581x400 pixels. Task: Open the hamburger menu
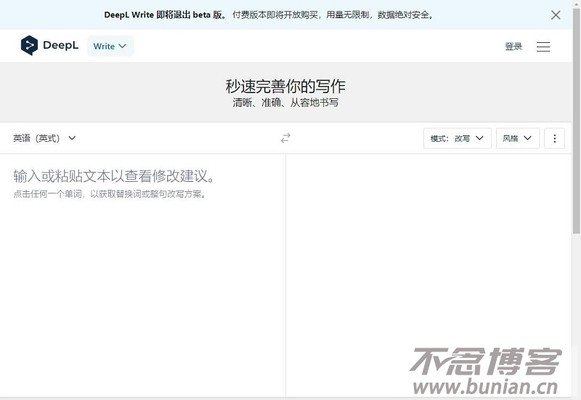point(543,47)
